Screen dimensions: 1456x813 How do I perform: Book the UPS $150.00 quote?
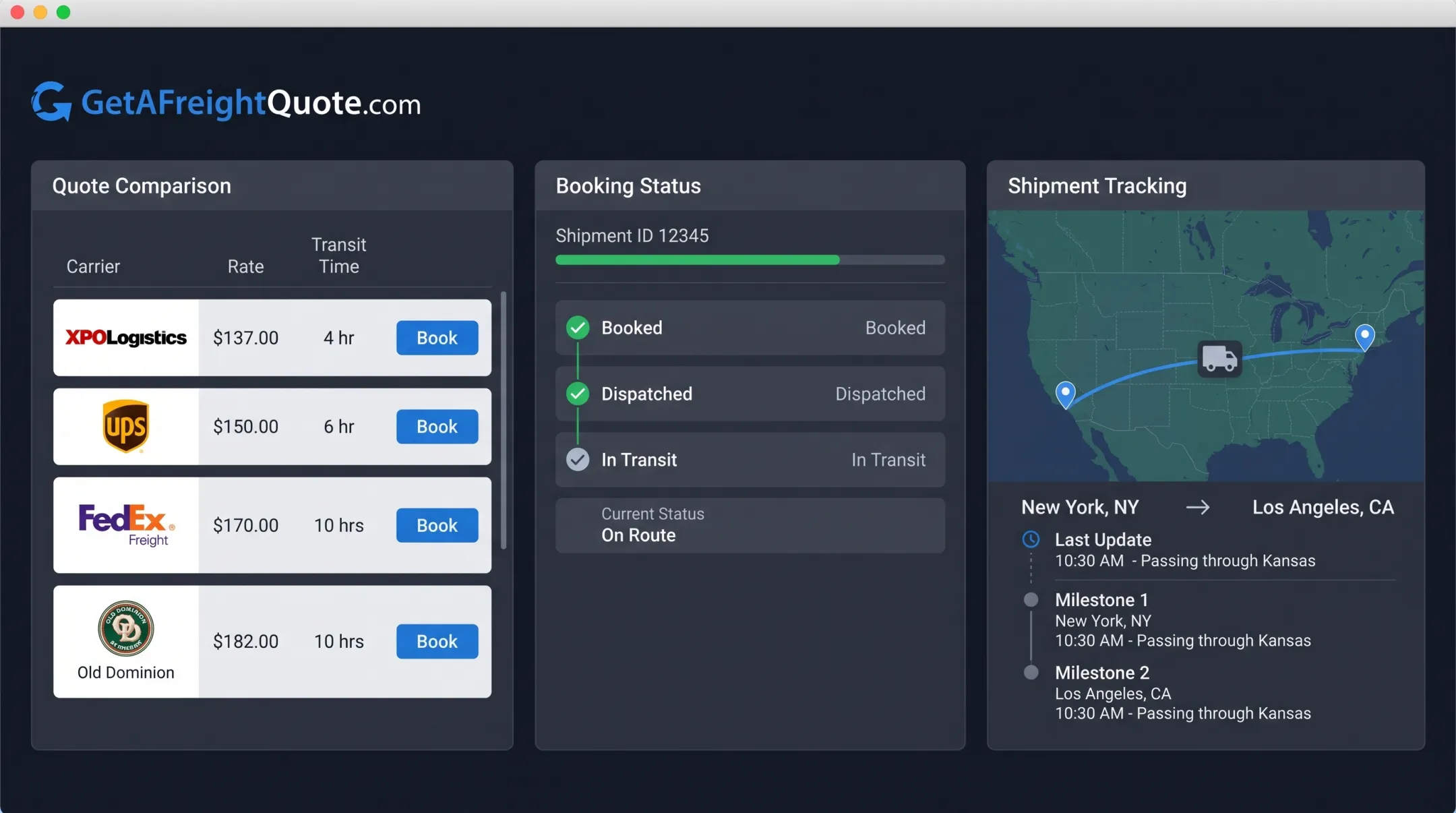click(x=437, y=426)
